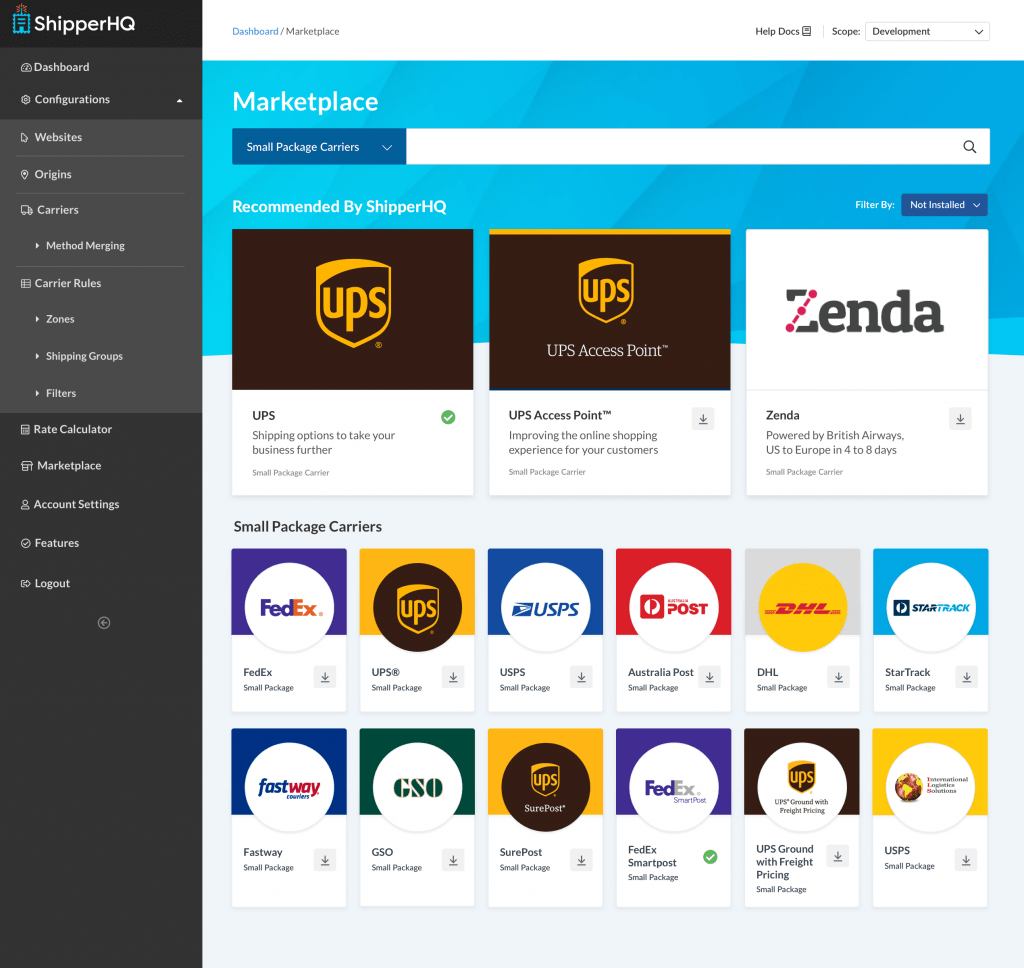Click the FedEx Smartpost installed checkmark
The width and height of the screenshot is (1024, 968).
click(710, 857)
